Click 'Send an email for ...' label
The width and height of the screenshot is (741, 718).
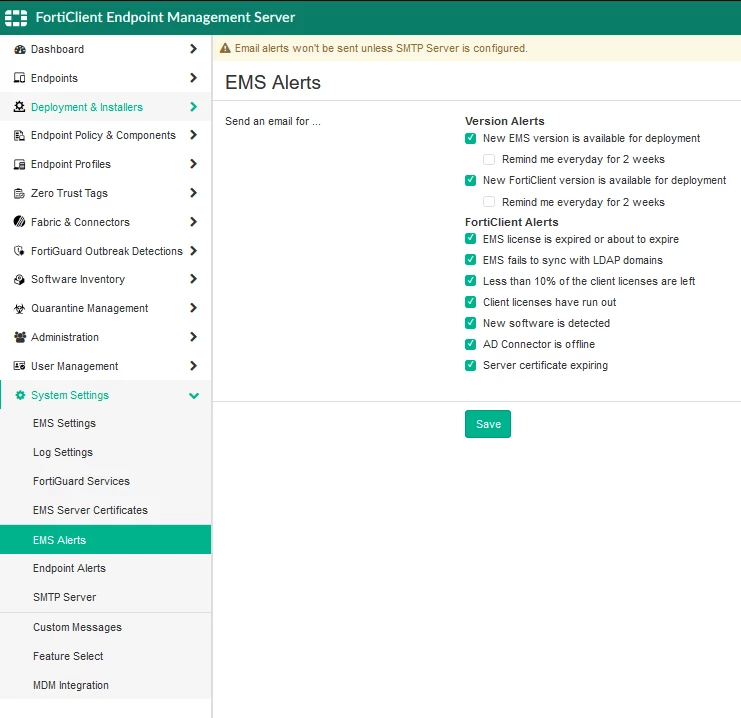pos(273,121)
